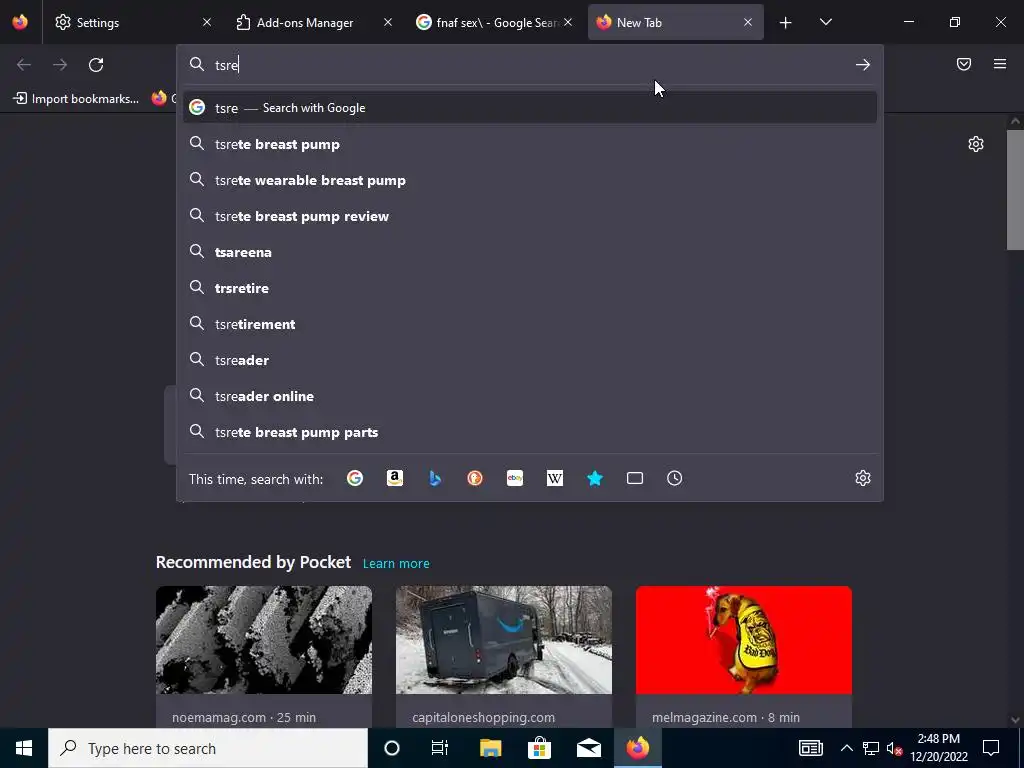Switch to the Google Search tab

click(x=494, y=22)
